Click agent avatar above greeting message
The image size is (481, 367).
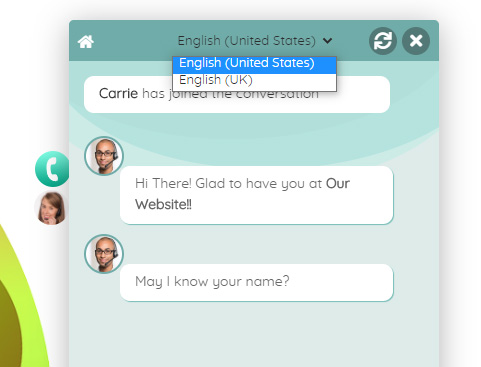point(104,156)
